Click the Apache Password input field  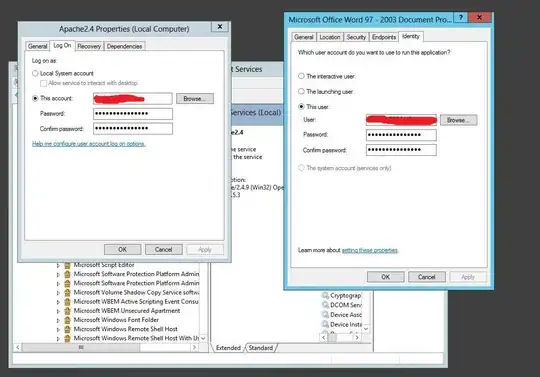[133, 114]
